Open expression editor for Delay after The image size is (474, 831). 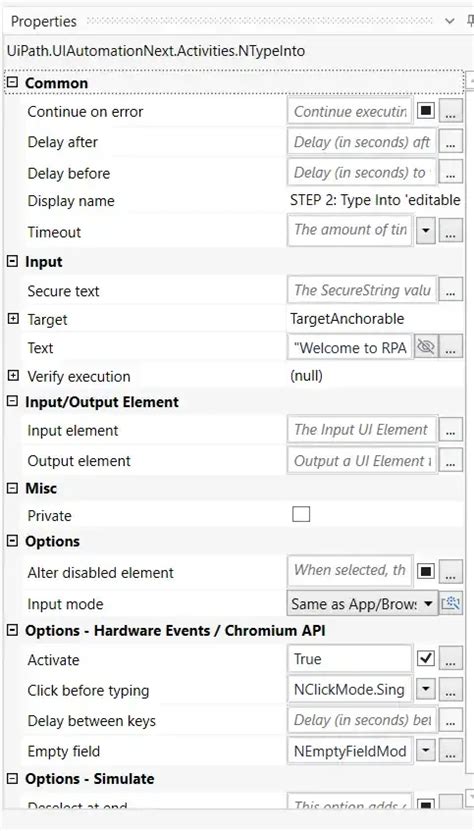pyautogui.click(x=450, y=142)
